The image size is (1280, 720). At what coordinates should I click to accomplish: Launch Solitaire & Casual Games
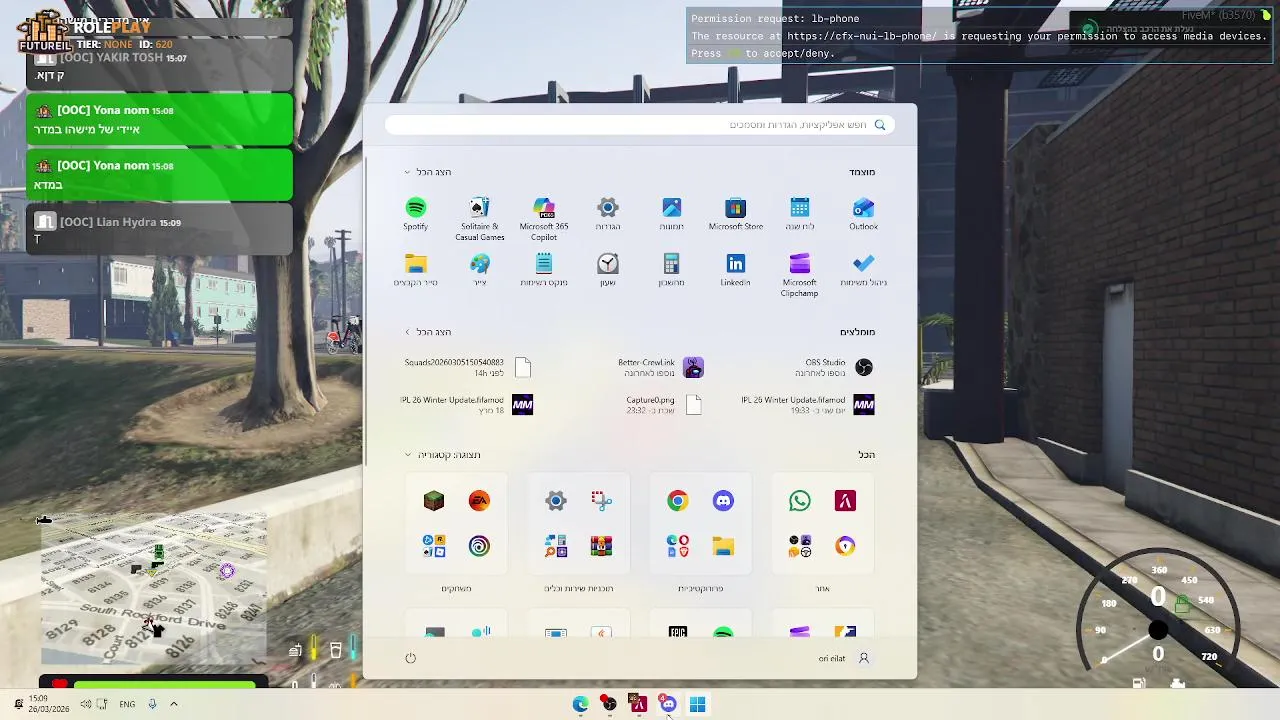480,218
